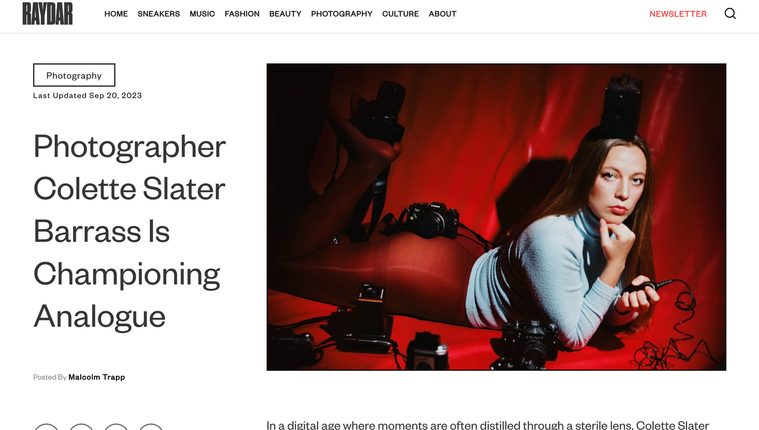Screen dimensions: 759x430
Task: Open the search magnifier icon
Action: [730, 14]
